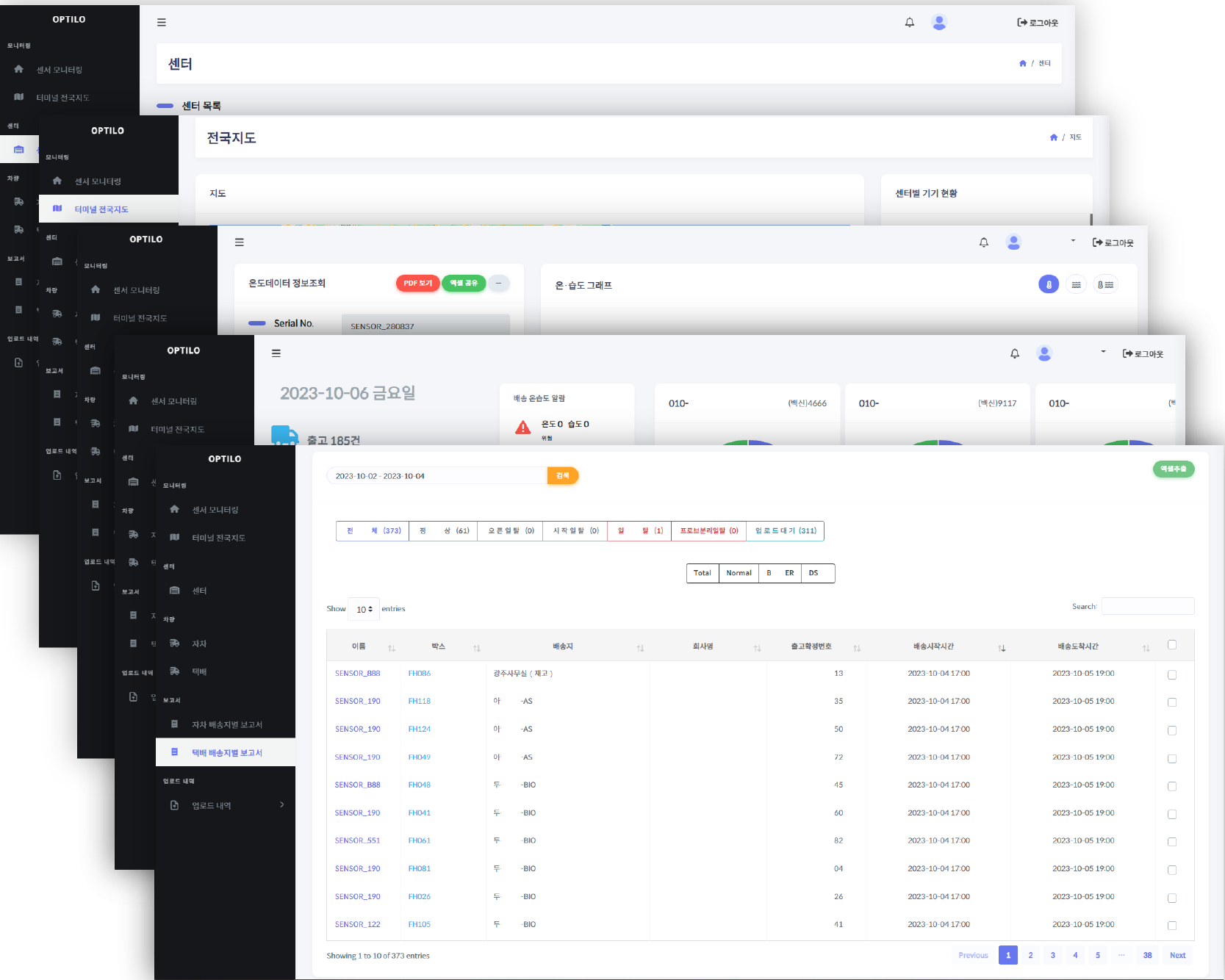Open 센서 모니터링 via the home icon
1225x980 pixels.
pos(174,509)
